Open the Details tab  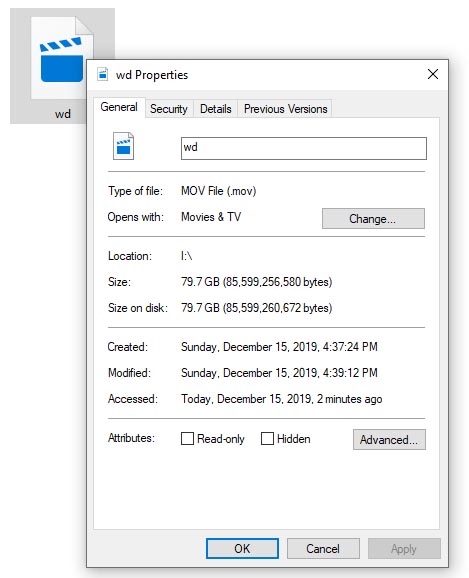click(x=216, y=109)
